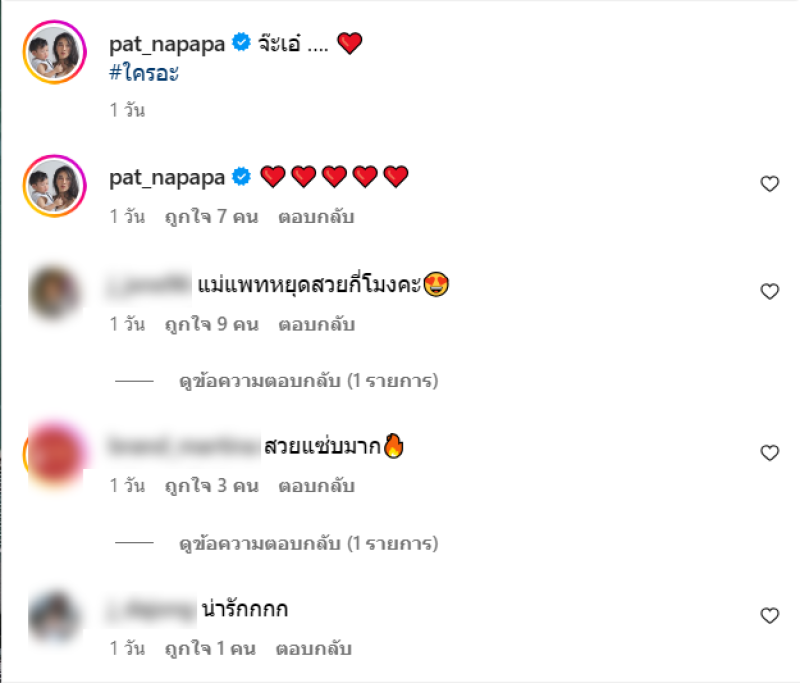The image size is (800, 683).
Task: Reply to pat_napapa's hearts comment
Action: click(x=316, y=217)
